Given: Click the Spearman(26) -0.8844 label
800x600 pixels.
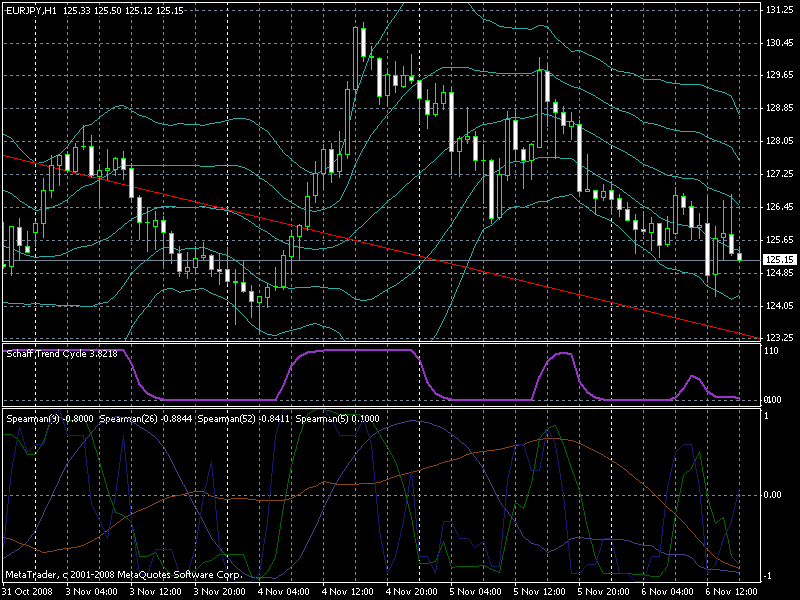Looking at the screenshot, I should [x=145, y=419].
